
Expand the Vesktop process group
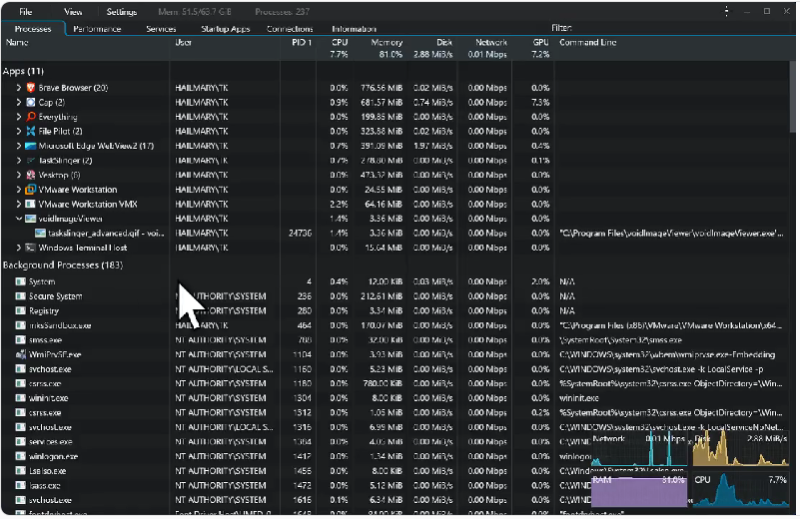click(x=19, y=175)
